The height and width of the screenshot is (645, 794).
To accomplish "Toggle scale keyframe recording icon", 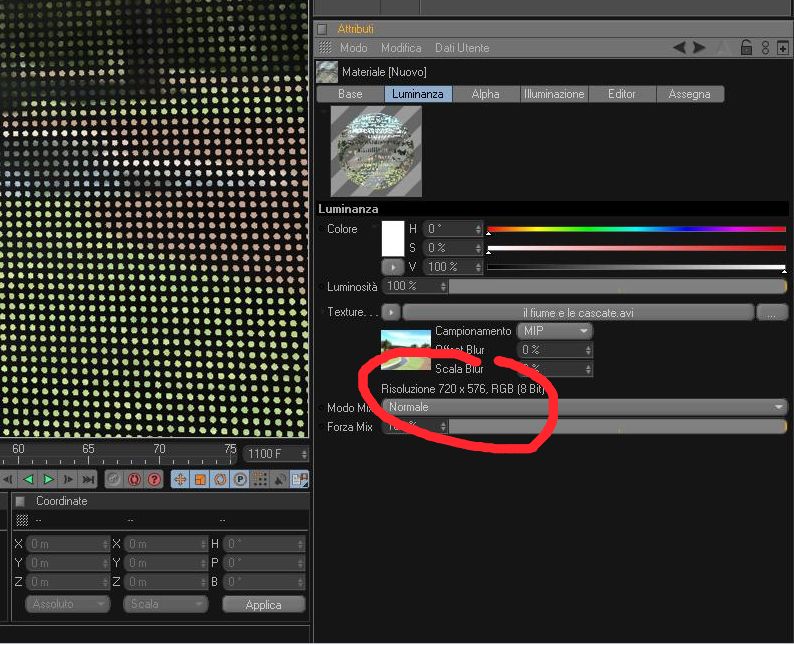I will (x=200, y=479).
